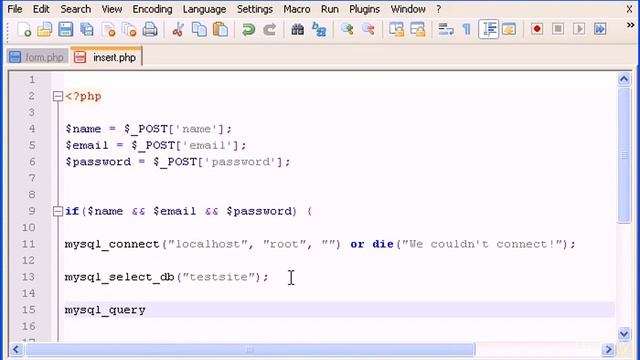Open the Plugins menu
Viewport: 640px width, 360px height.
[x=364, y=9]
